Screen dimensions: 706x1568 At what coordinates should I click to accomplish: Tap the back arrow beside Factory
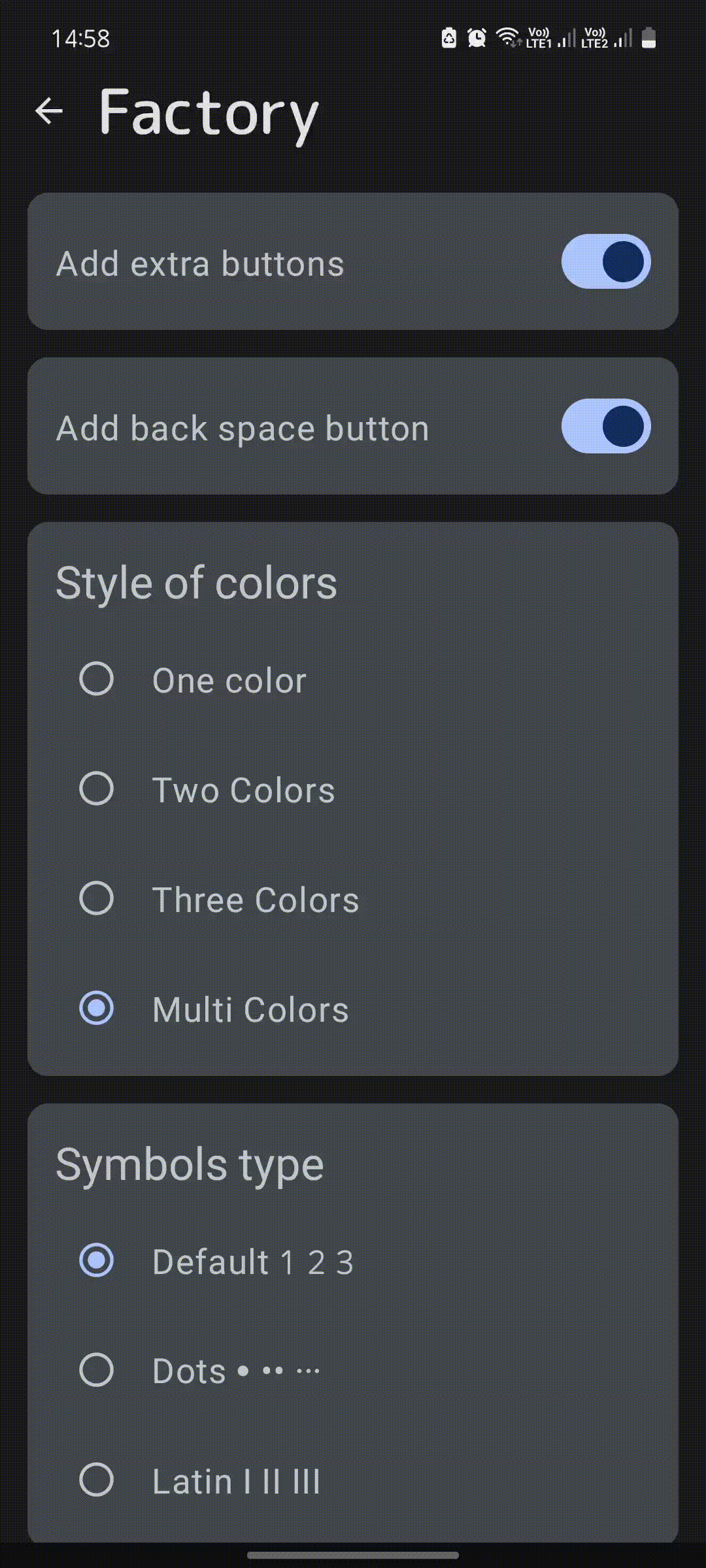[x=49, y=111]
